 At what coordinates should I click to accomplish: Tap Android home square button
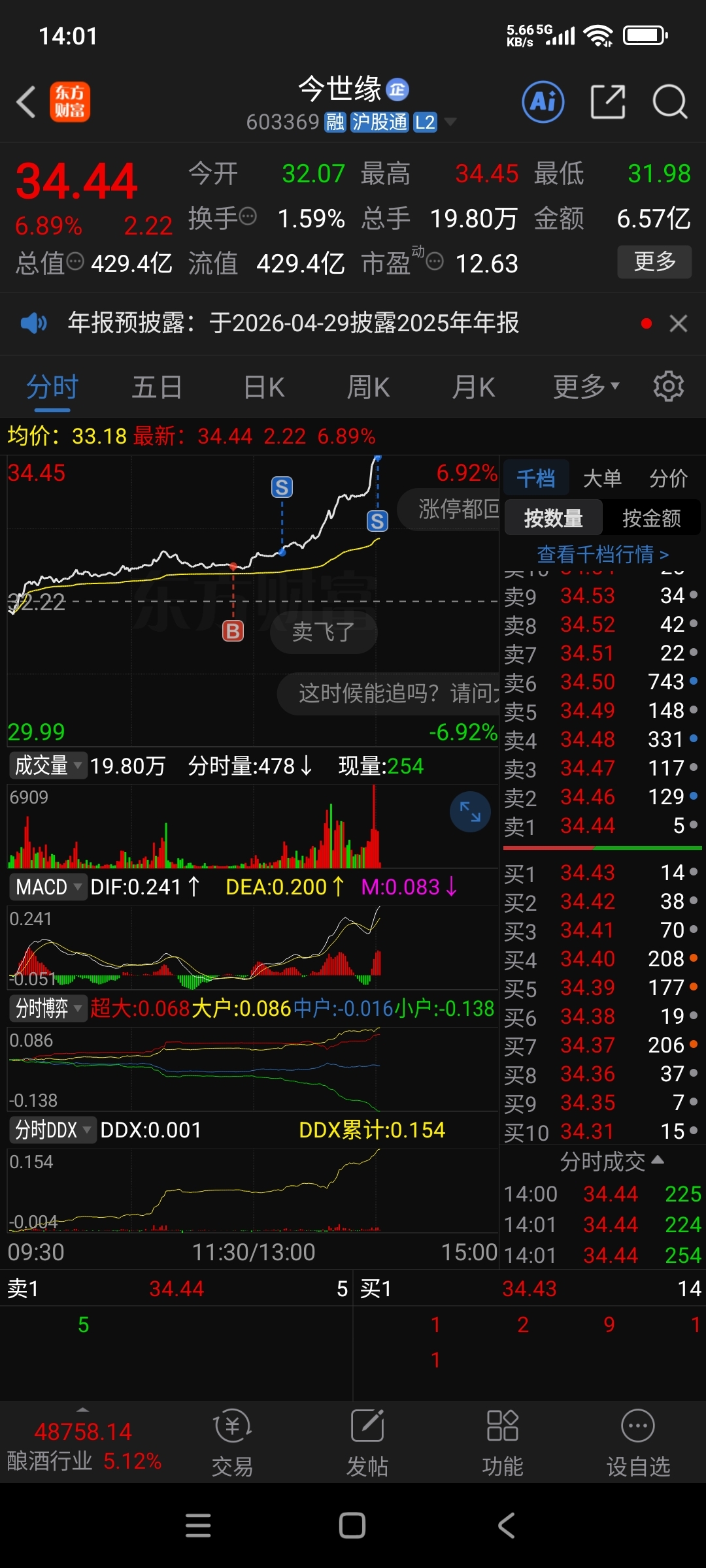352,1526
